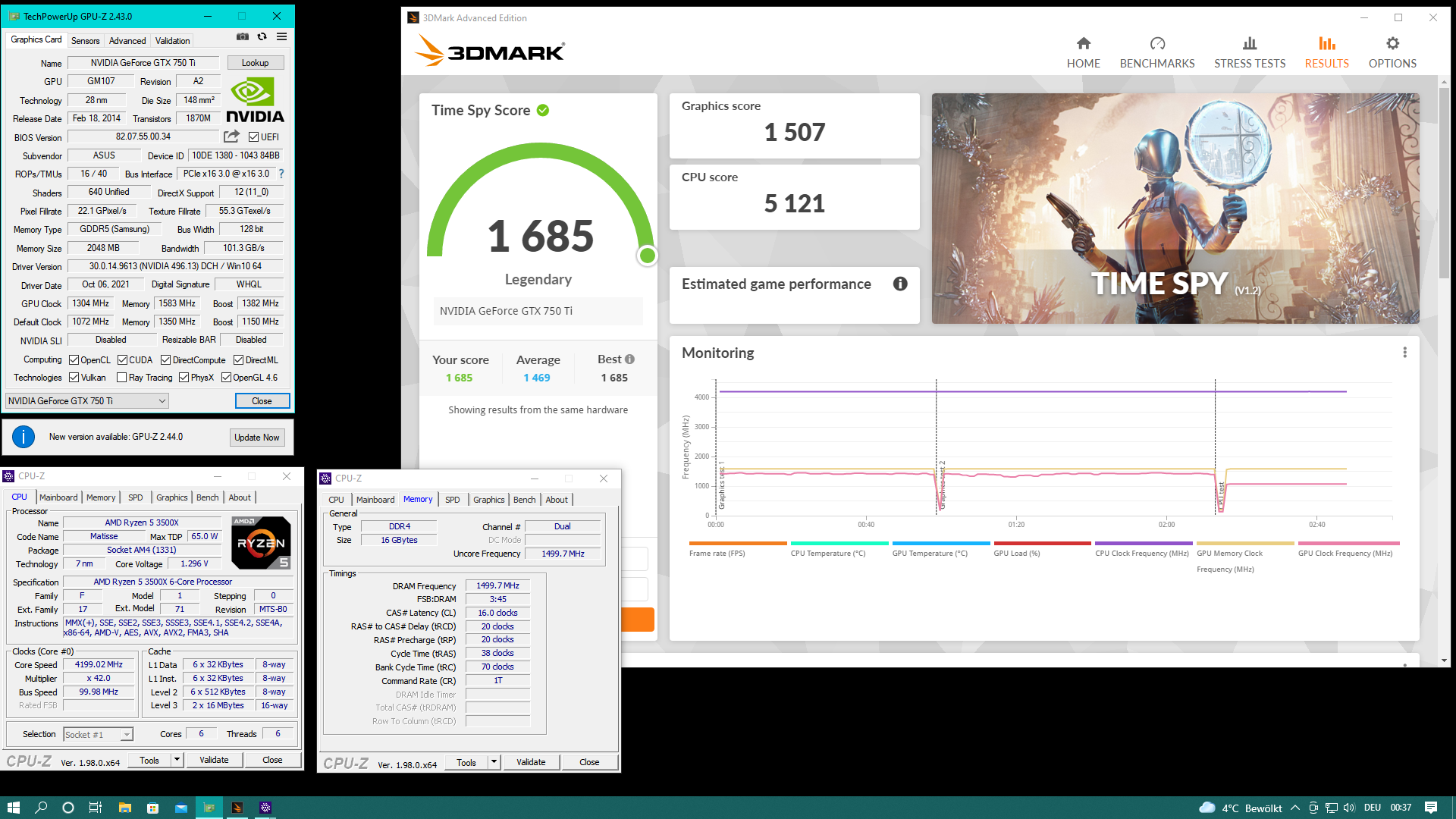Open the Windows Start menu

[14, 808]
